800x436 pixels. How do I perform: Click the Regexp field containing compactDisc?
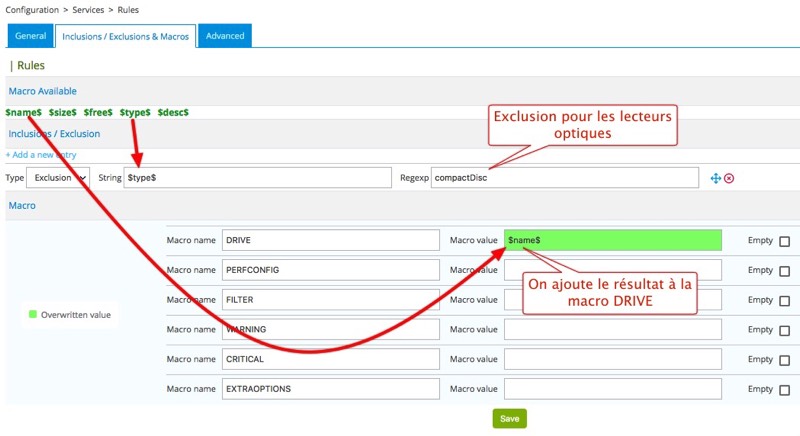(570, 177)
